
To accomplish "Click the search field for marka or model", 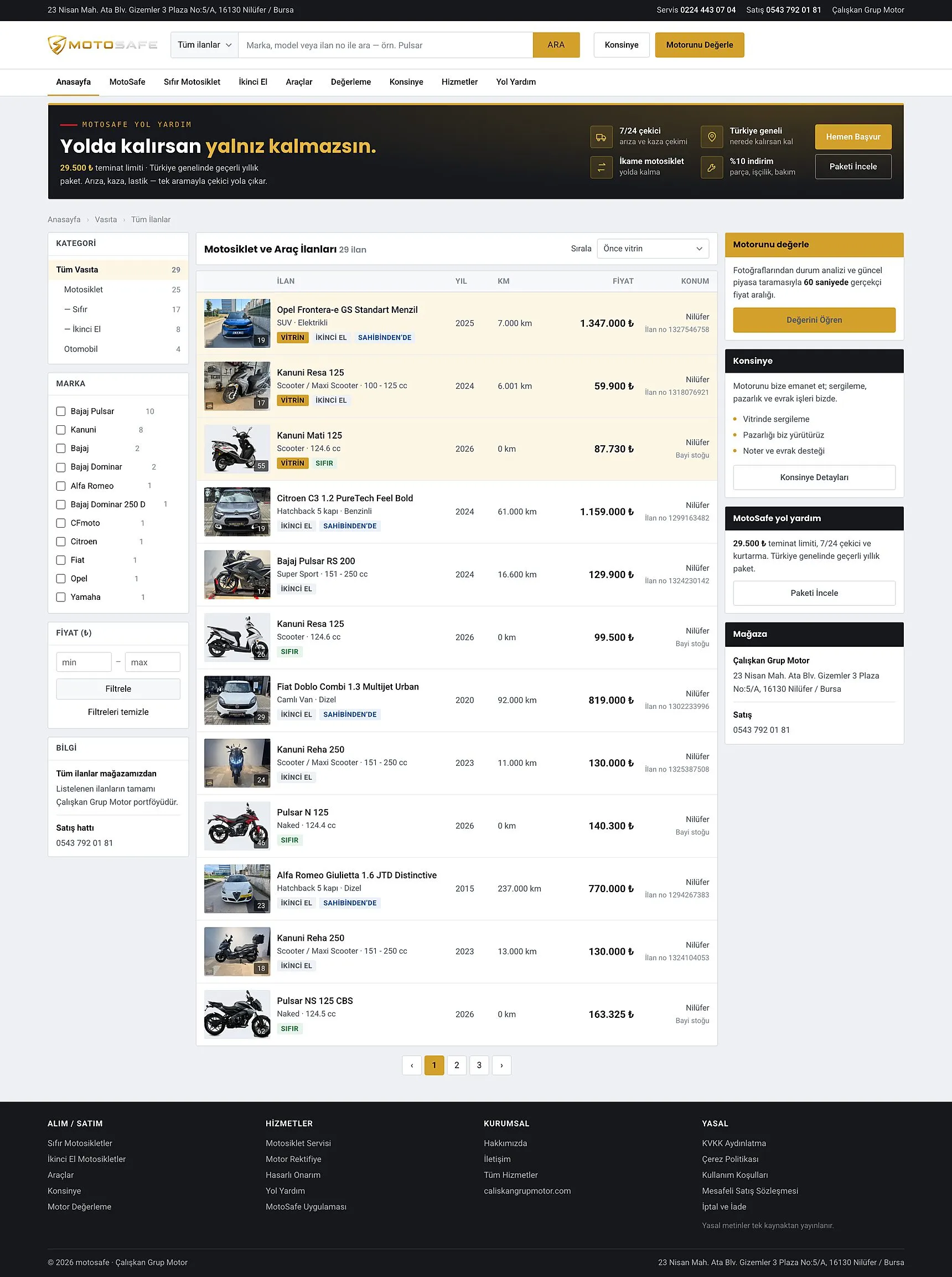I will (386, 45).
